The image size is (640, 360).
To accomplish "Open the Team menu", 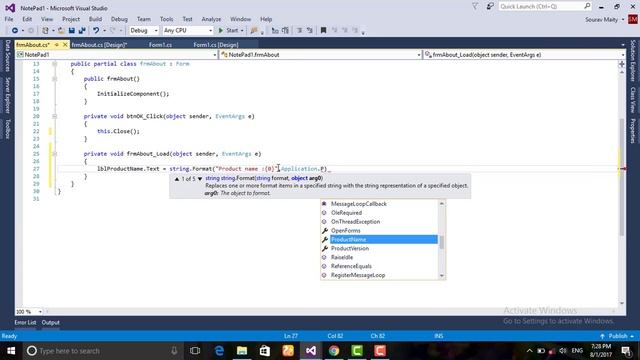I will click(x=144, y=19).
